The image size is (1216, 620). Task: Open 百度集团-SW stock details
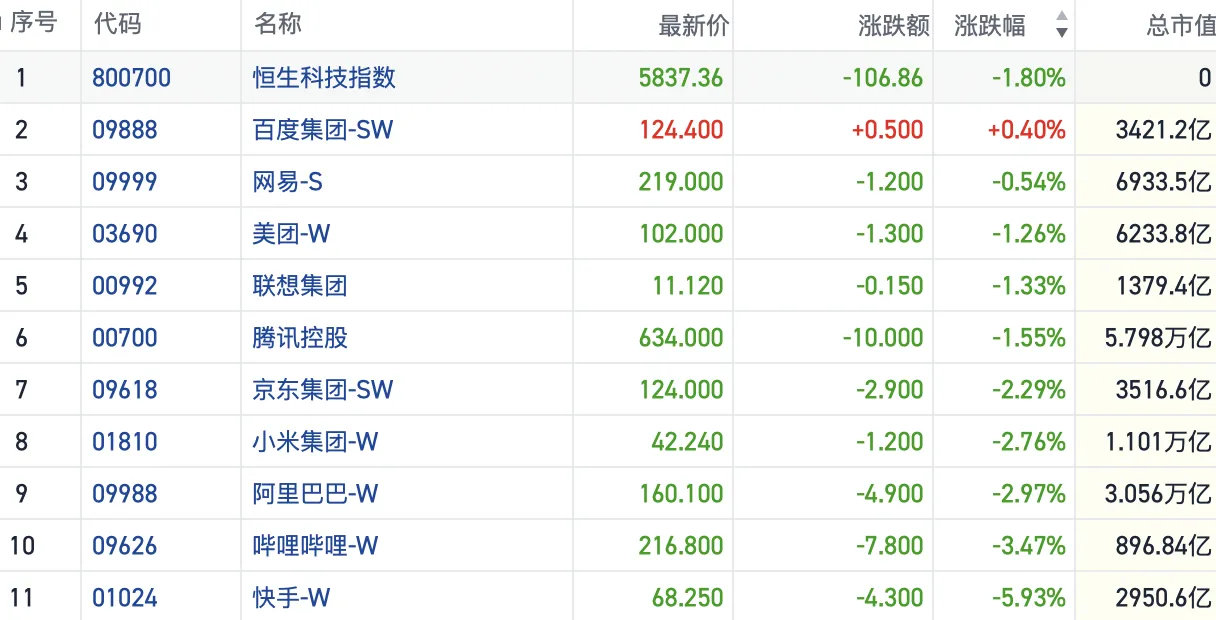coord(323,130)
